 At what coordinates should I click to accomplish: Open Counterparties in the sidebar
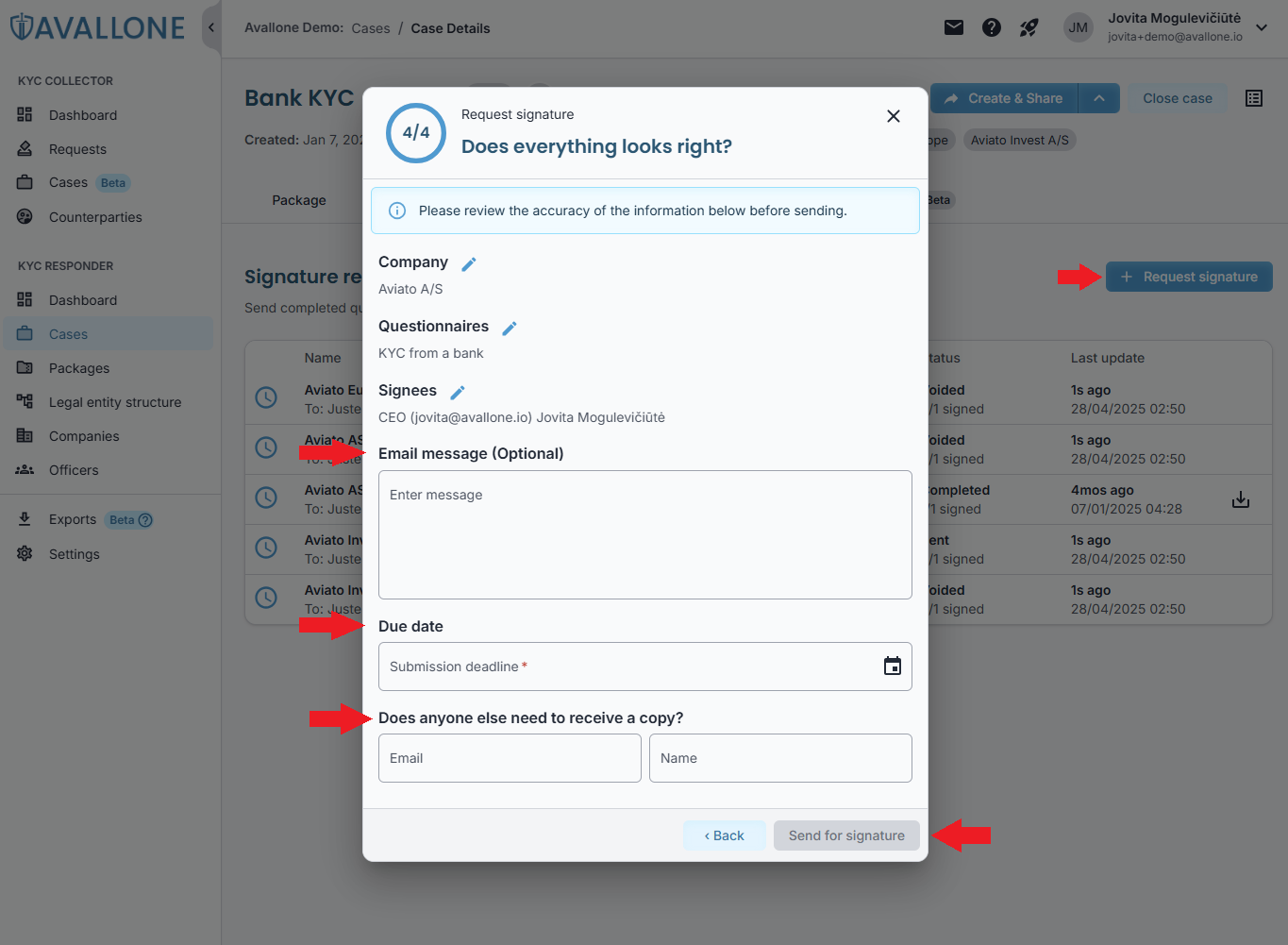tap(95, 217)
